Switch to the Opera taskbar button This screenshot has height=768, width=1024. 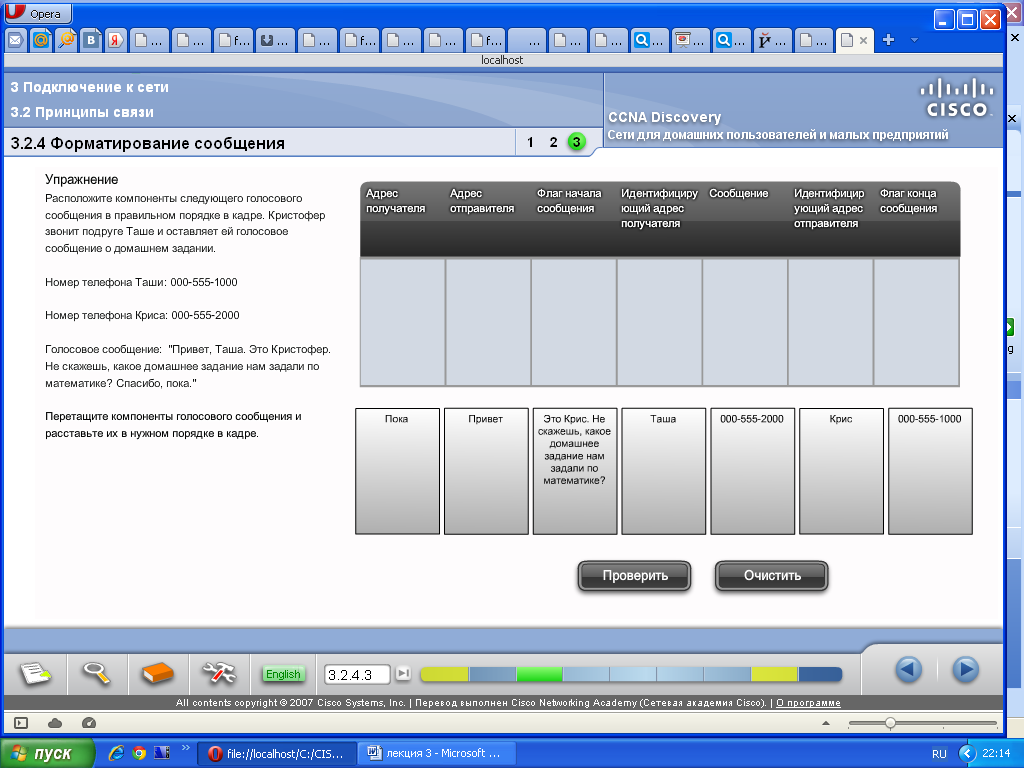tap(276, 754)
